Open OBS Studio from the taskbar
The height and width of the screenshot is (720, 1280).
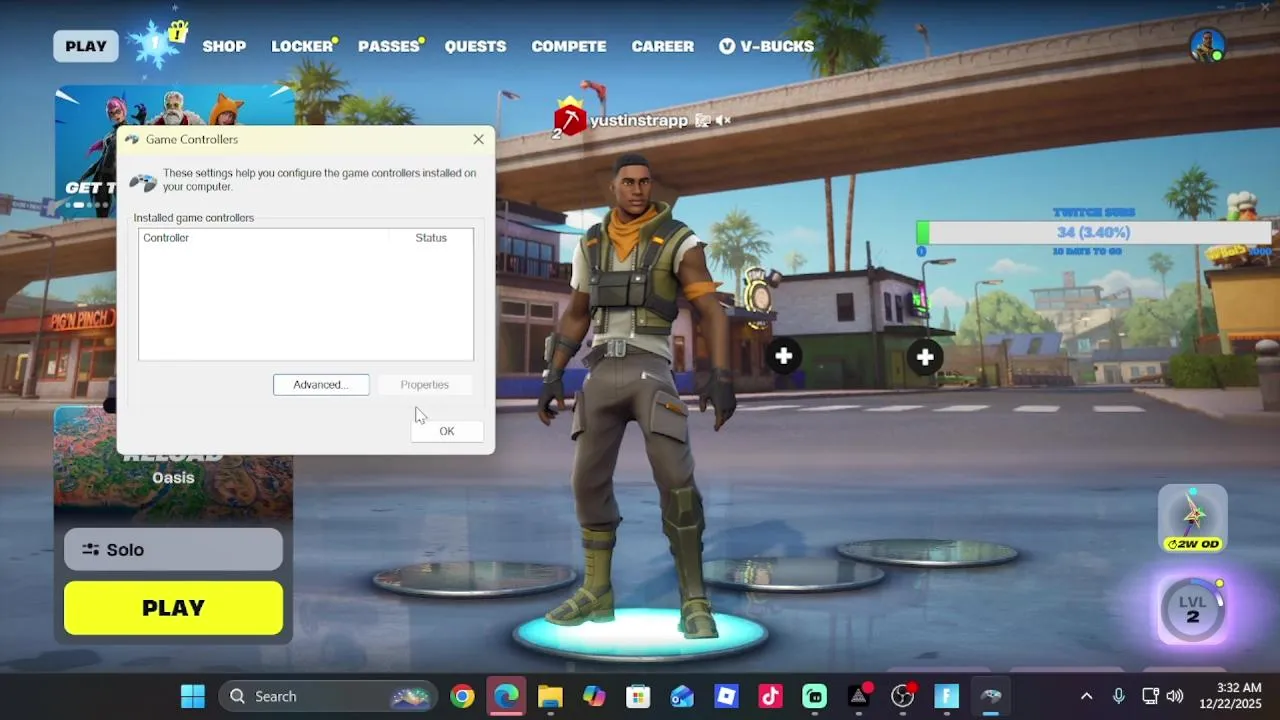click(x=903, y=696)
